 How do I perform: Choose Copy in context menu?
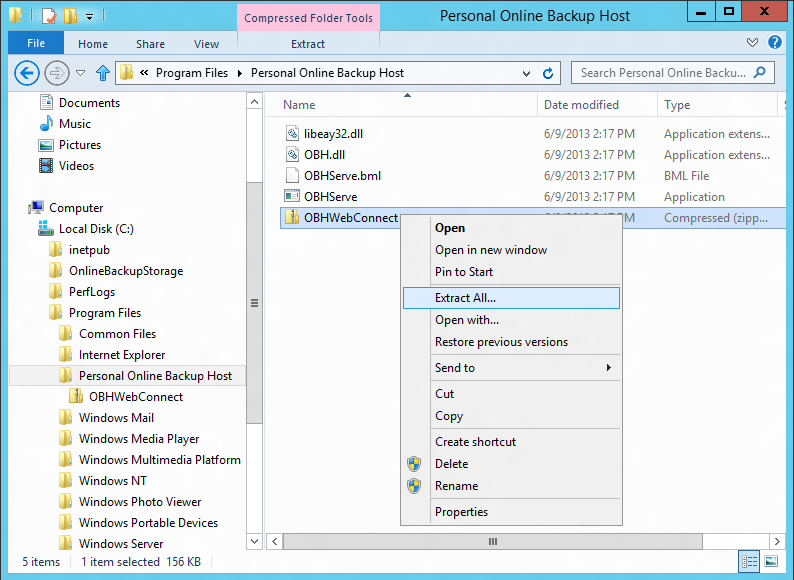pyautogui.click(x=511, y=416)
